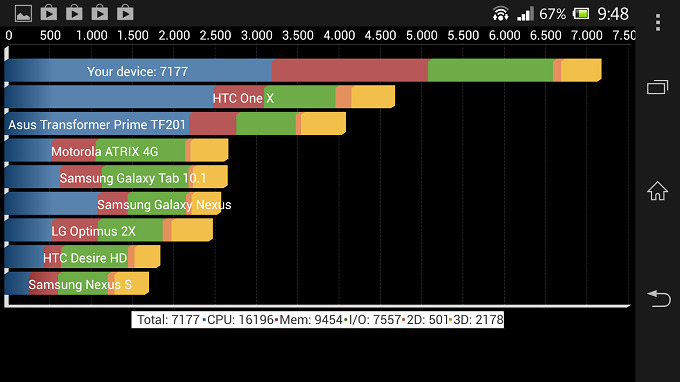Select the Samsung Galaxy Nexus bar
Viewport: 680px width, 382px height.
tap(113, 203)
